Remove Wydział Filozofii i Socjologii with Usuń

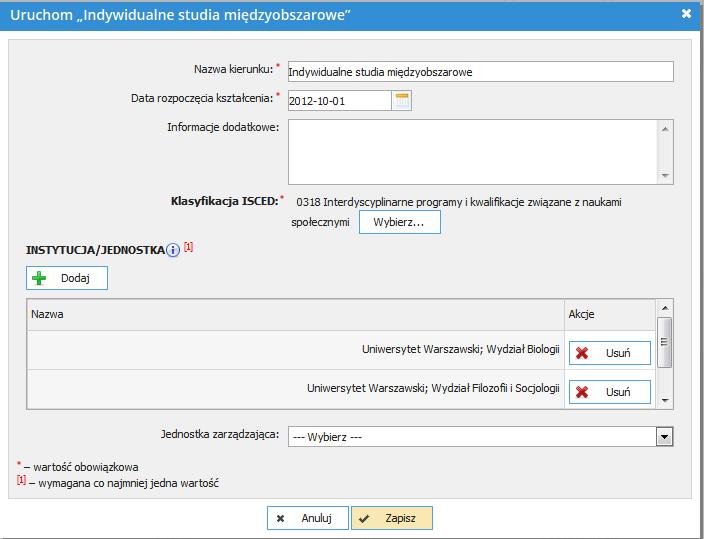[610, 392]
